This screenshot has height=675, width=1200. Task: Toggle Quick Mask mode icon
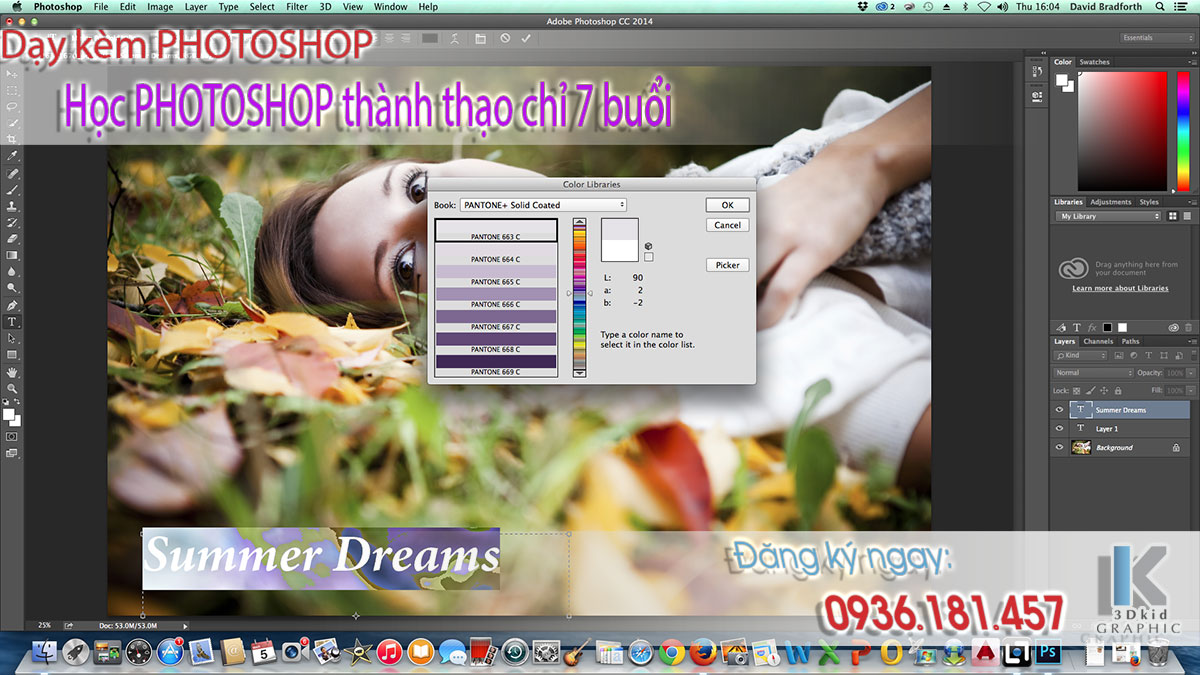12,437
